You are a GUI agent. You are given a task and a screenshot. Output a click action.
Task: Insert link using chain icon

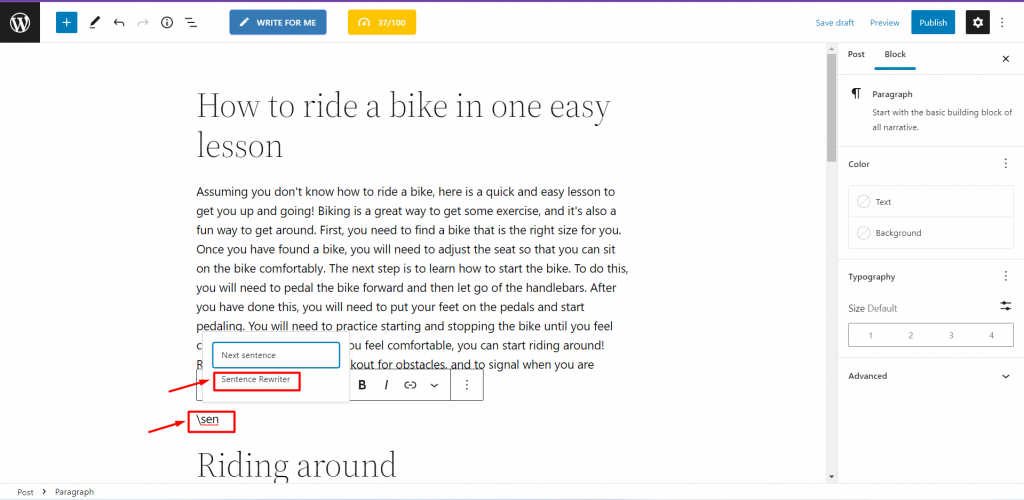[410, 385]
